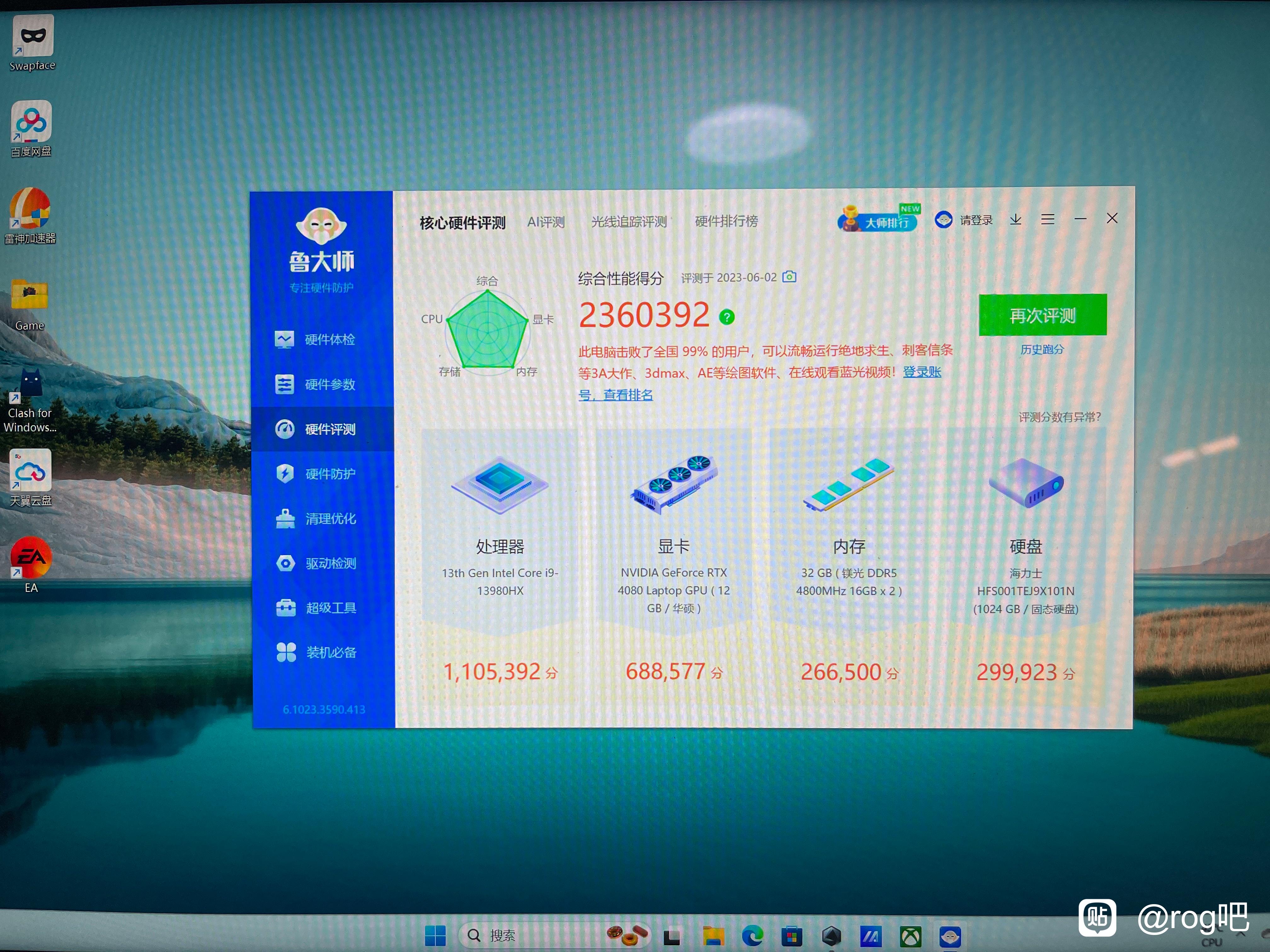1270x952 pixels.
Task: Click 13th Gen Intel Core i9-13980HX text
Action: point(500,581)
